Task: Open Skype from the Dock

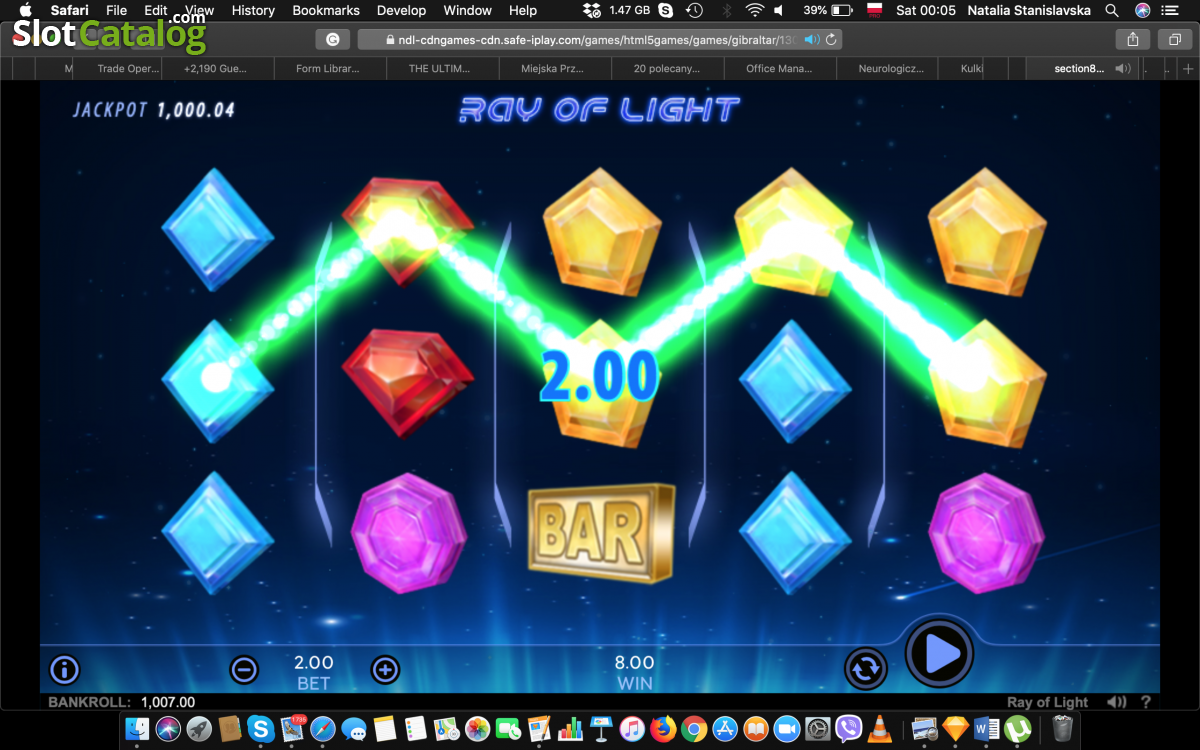Action: pyautogui.click(x=261, y=729)
